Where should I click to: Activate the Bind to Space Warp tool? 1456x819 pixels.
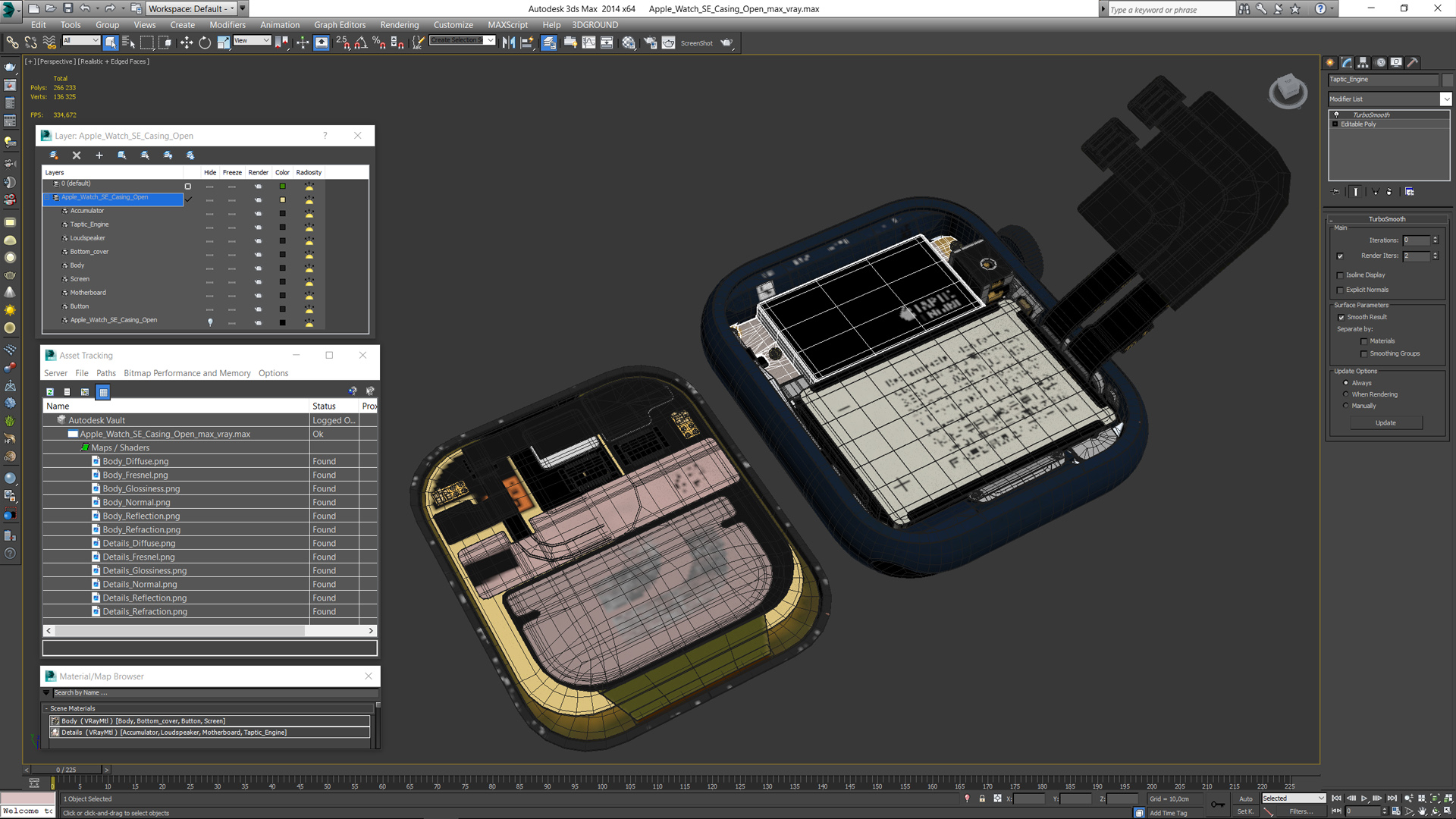tap(49, 42)
